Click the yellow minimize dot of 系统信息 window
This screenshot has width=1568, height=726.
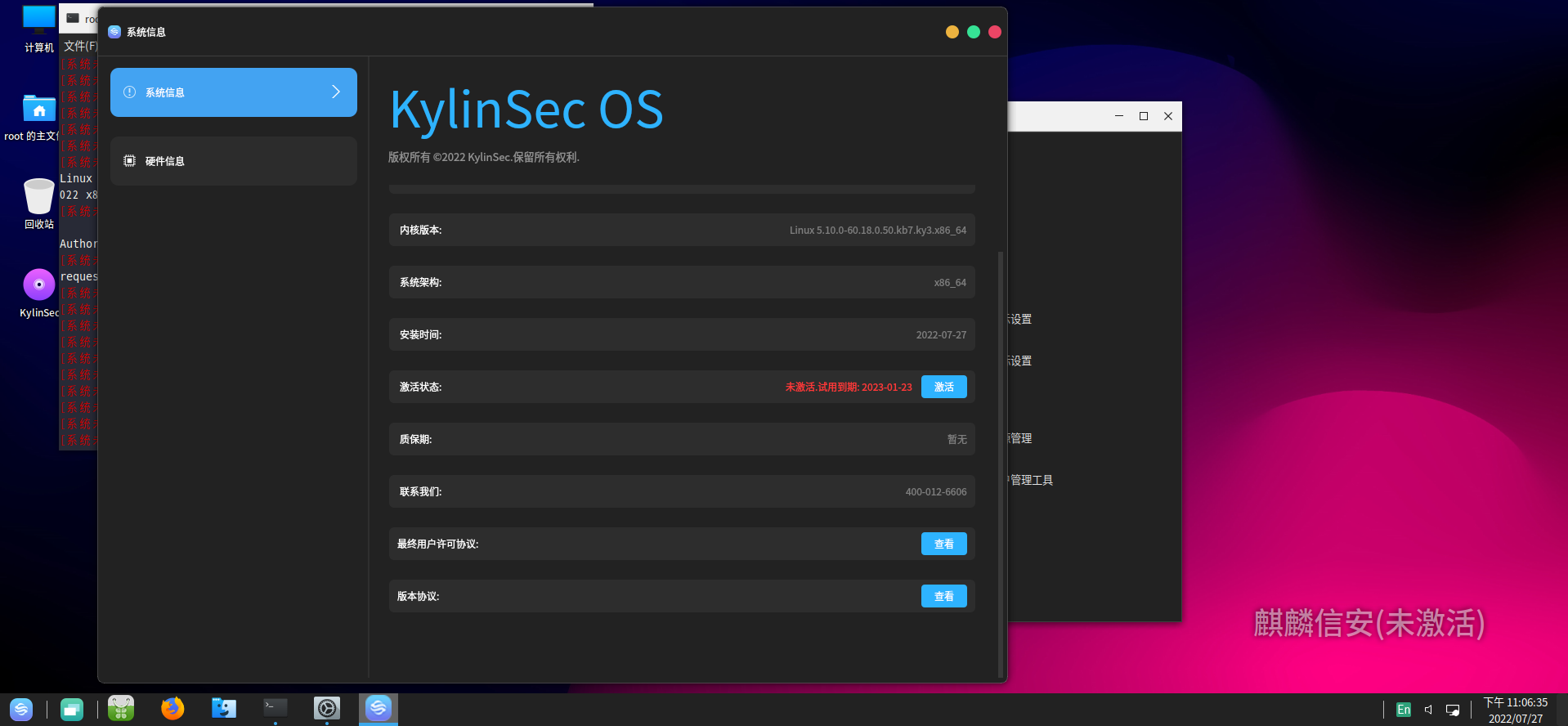click(x=952, y=32)
